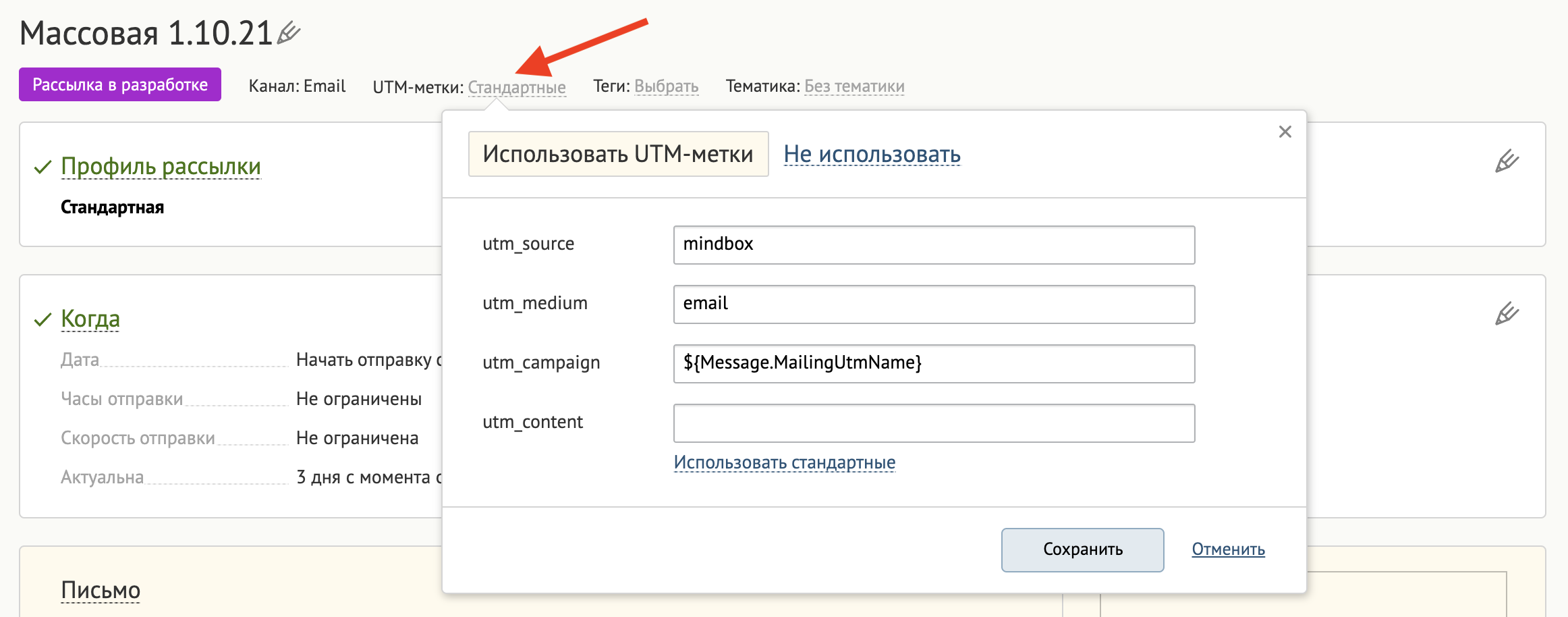This screenshot has height=617, width=1568.
Task: Open Теги Выбрать selector
Action: pos(666,86)
